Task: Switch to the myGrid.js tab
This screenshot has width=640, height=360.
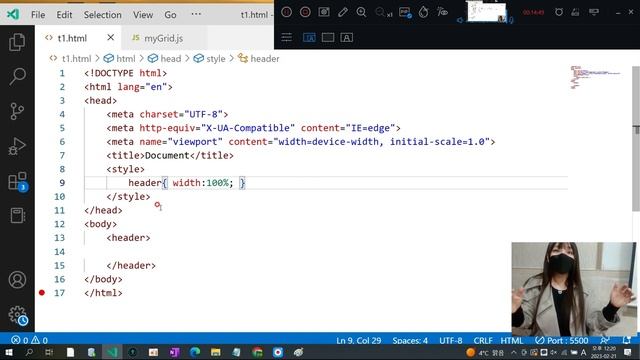Action: pos(163,38)
